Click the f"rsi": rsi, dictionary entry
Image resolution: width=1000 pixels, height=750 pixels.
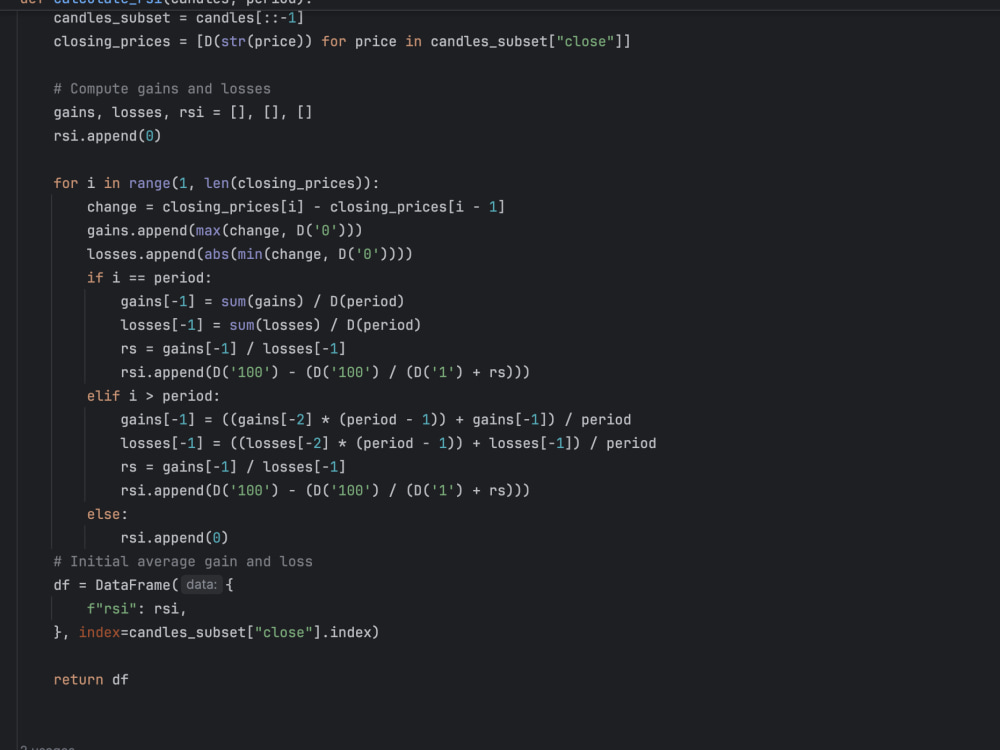coord(136,609)
